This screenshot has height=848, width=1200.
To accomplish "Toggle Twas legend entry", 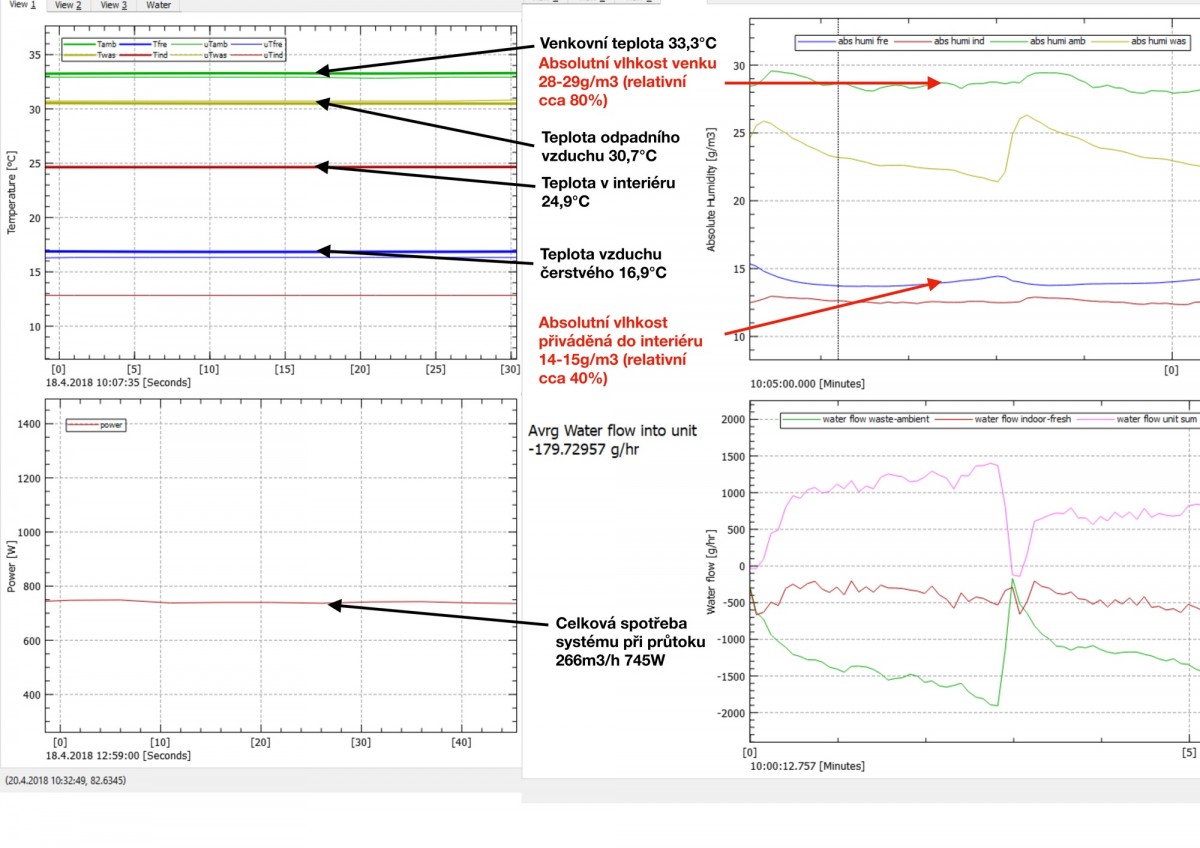I will click(x=107, y=55).
